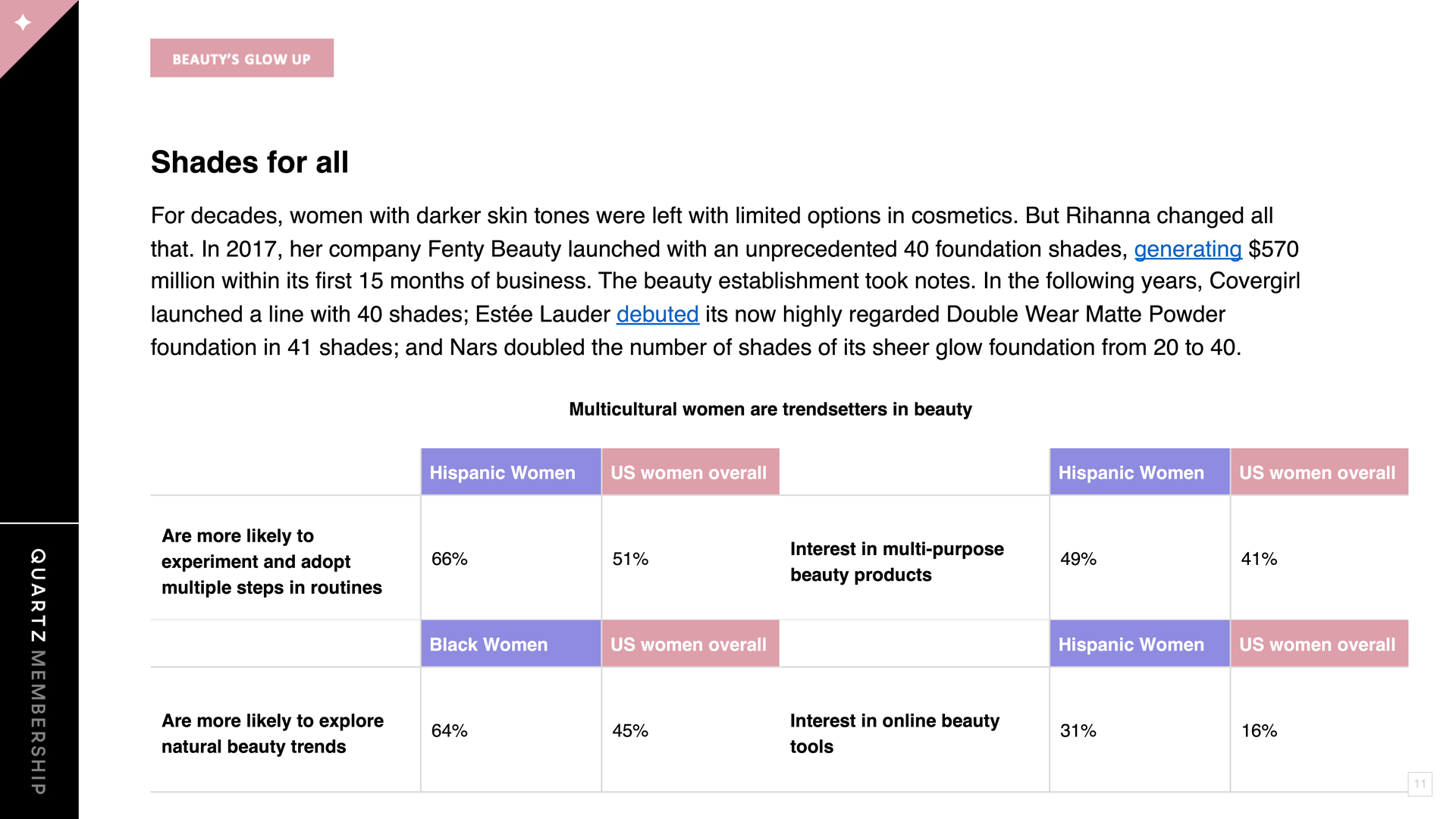Click the star icon in corner
Screen dimensions: 1456x819
click(23, 22)
